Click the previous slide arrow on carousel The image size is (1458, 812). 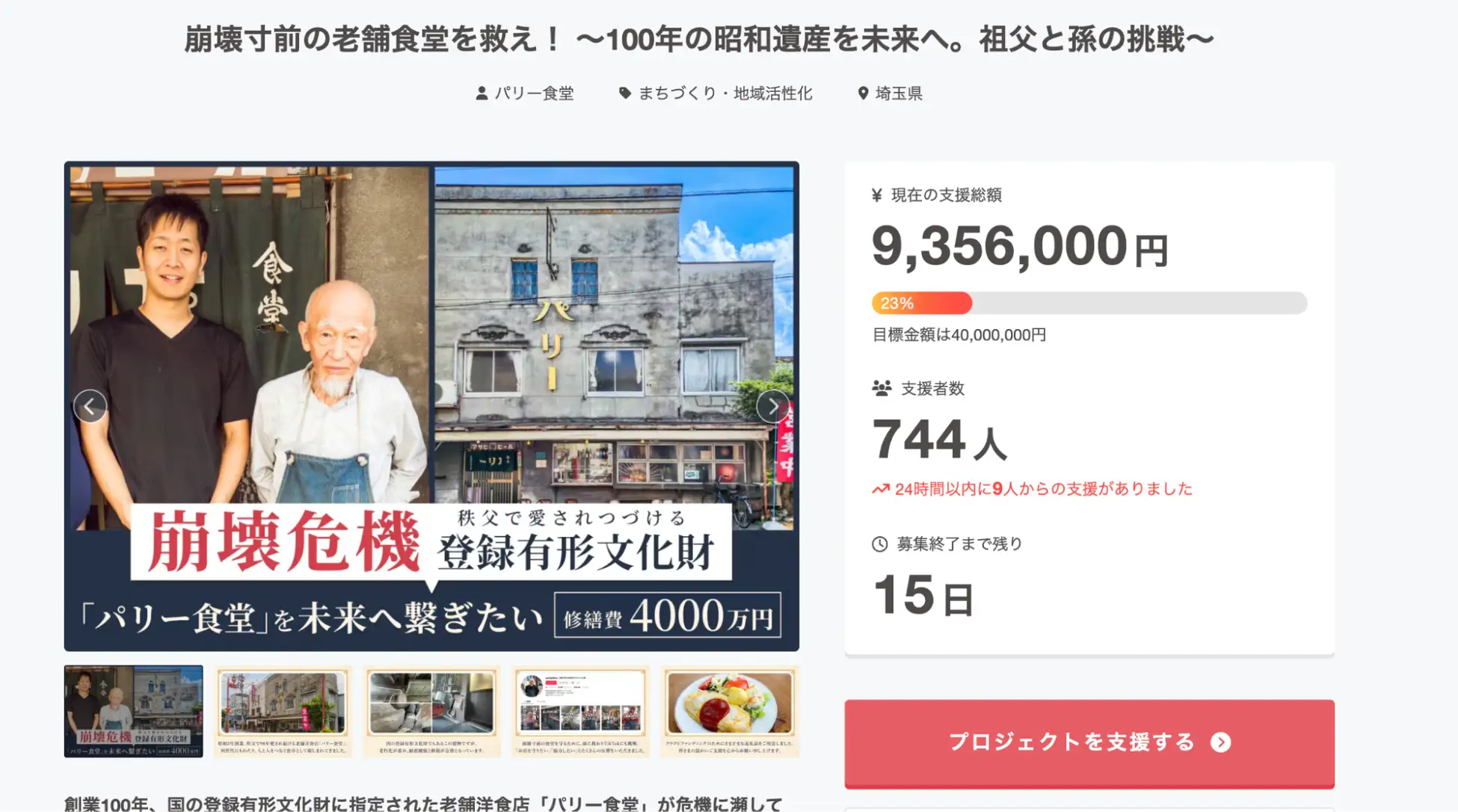click(90, 406)
